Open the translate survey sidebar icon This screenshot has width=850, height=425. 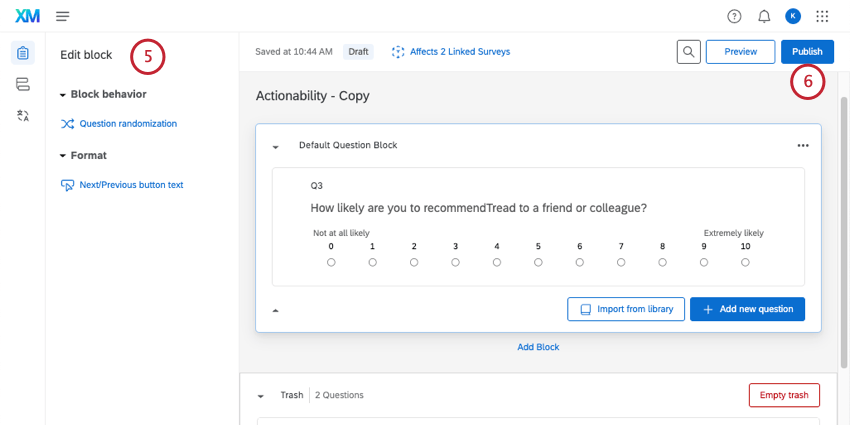(23, 116)
